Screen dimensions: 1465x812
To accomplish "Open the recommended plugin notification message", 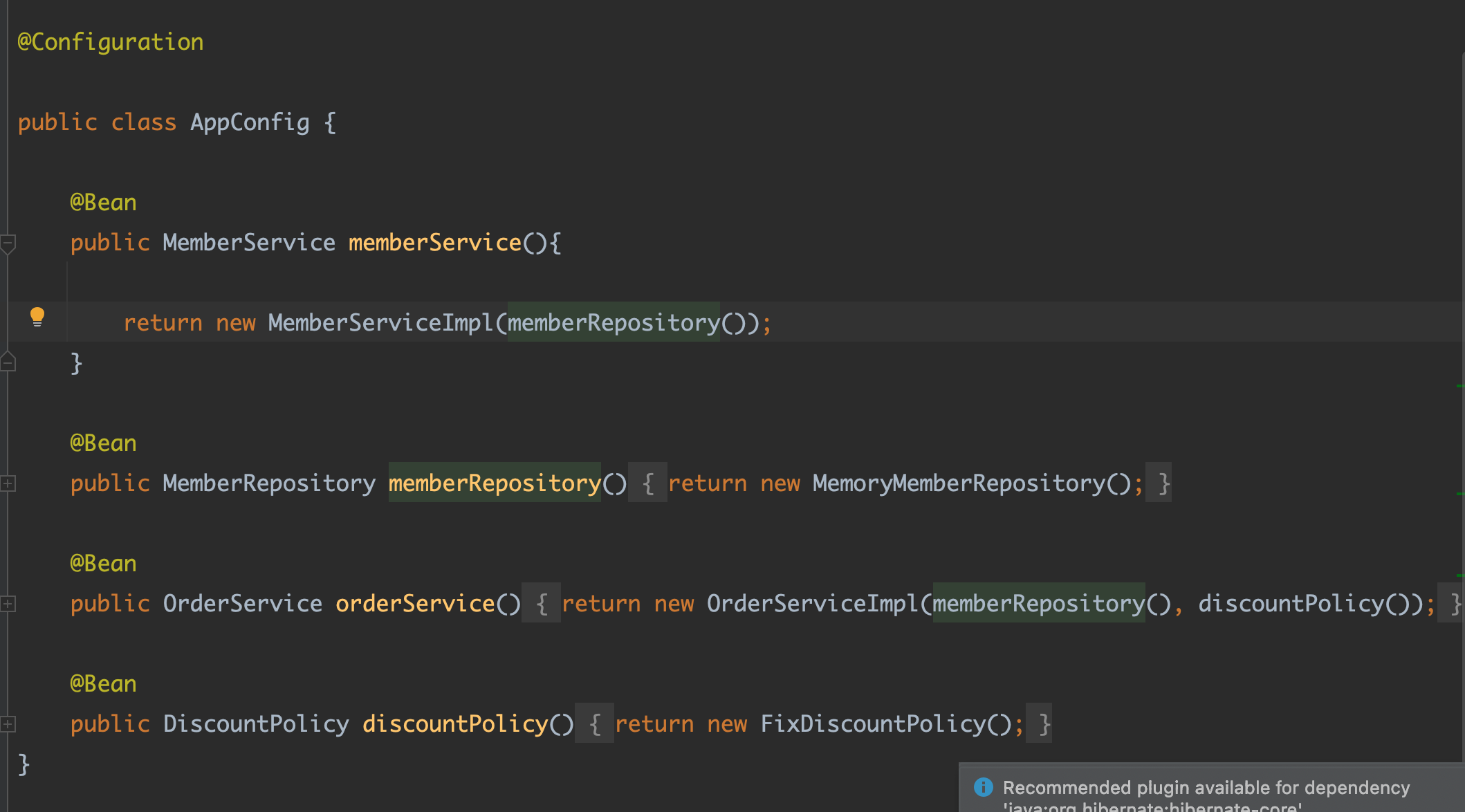I will coord(1206,788).
